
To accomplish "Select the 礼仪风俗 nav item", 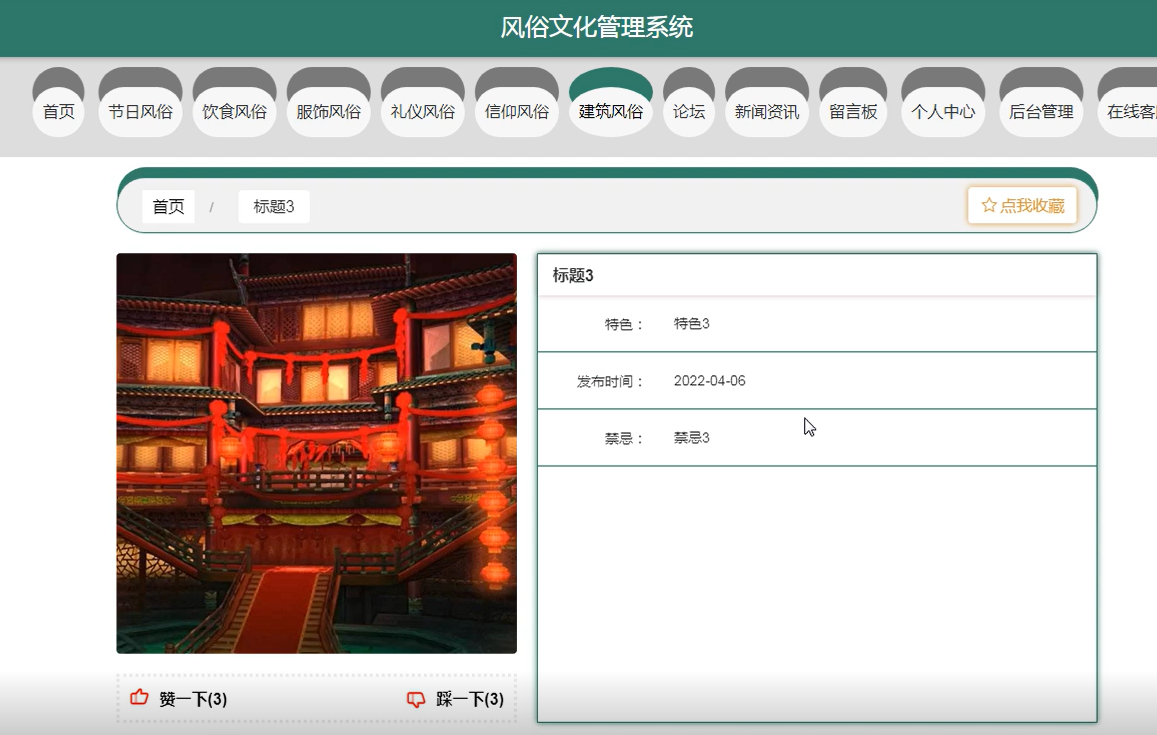I will pos(423,111).
